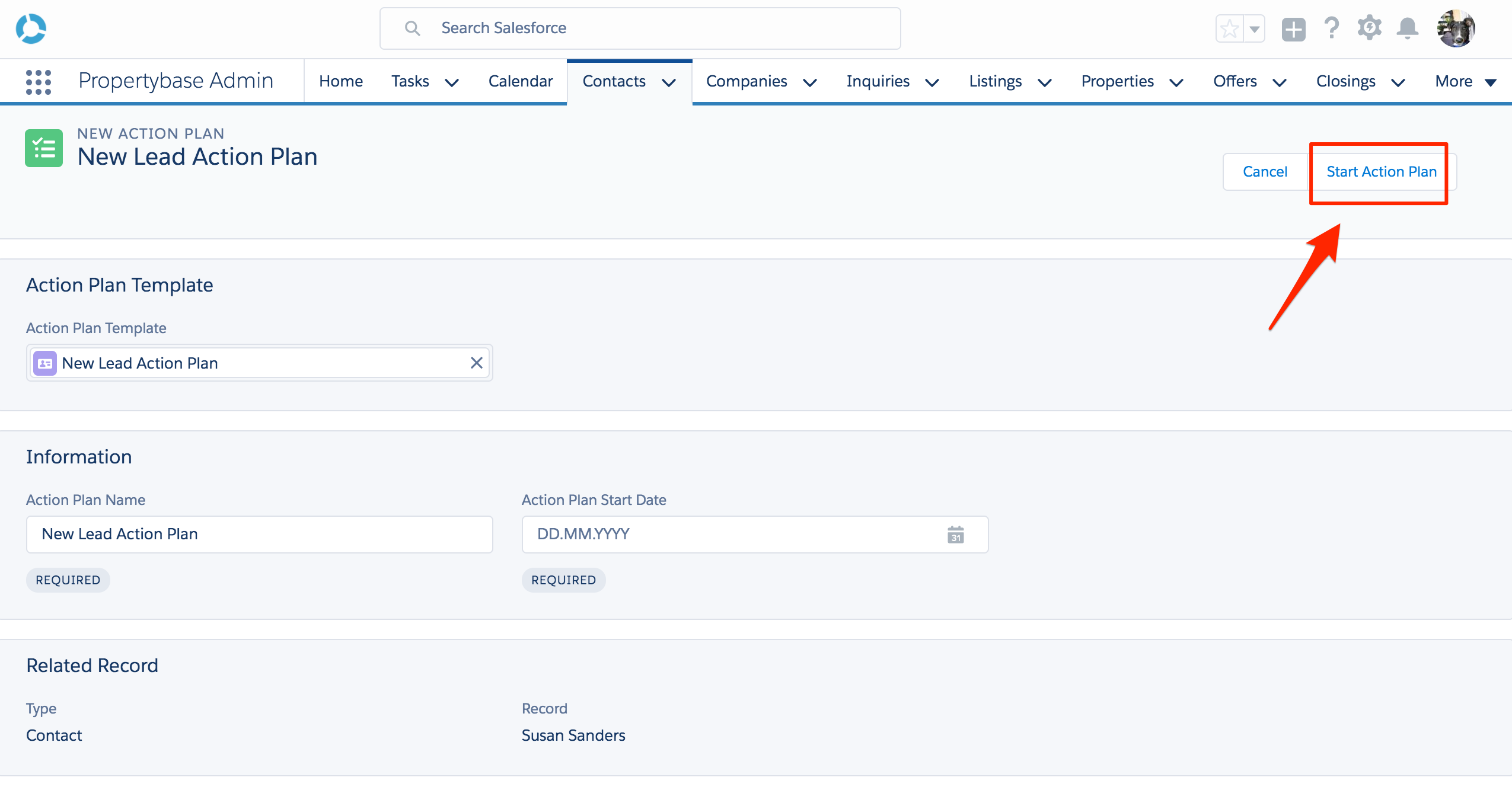
Task: Open the notifications bell
Action: click(1408, 28)
